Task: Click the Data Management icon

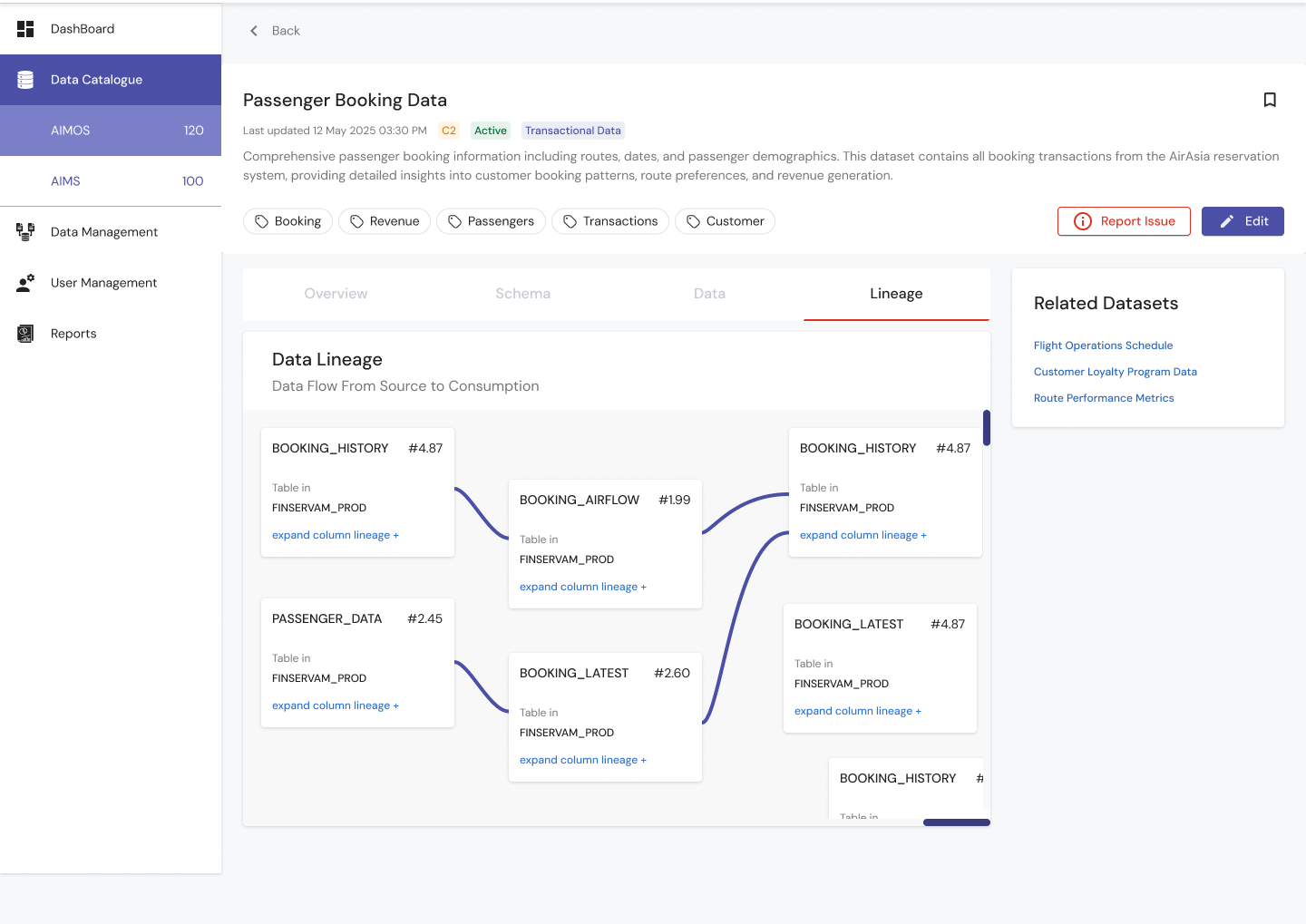Action: (x=25, y=232)
